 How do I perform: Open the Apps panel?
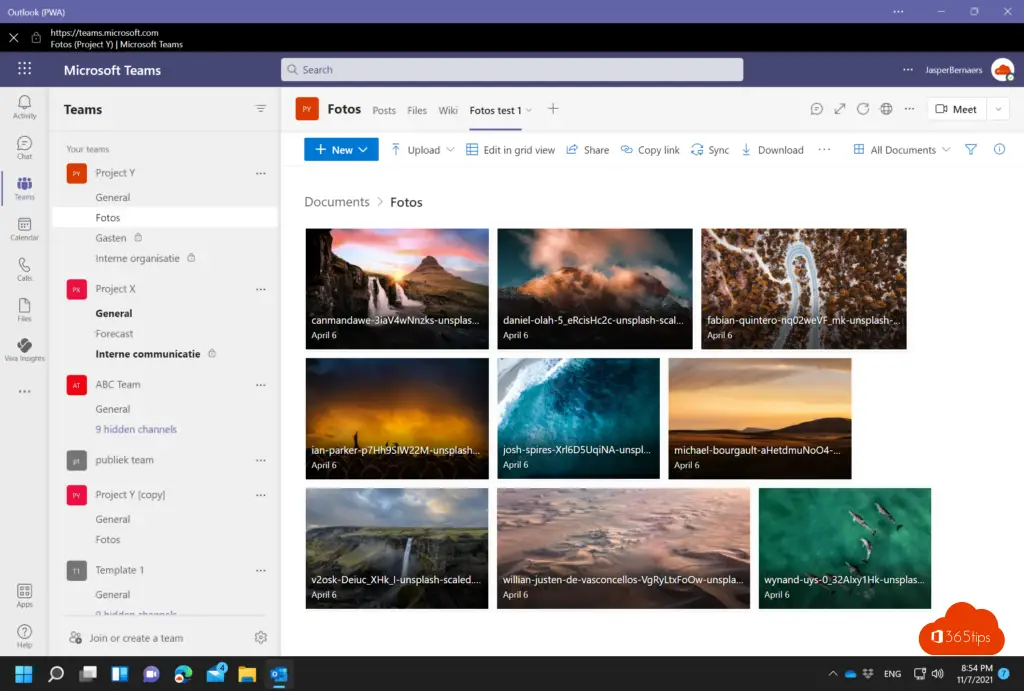click(24, 594)
